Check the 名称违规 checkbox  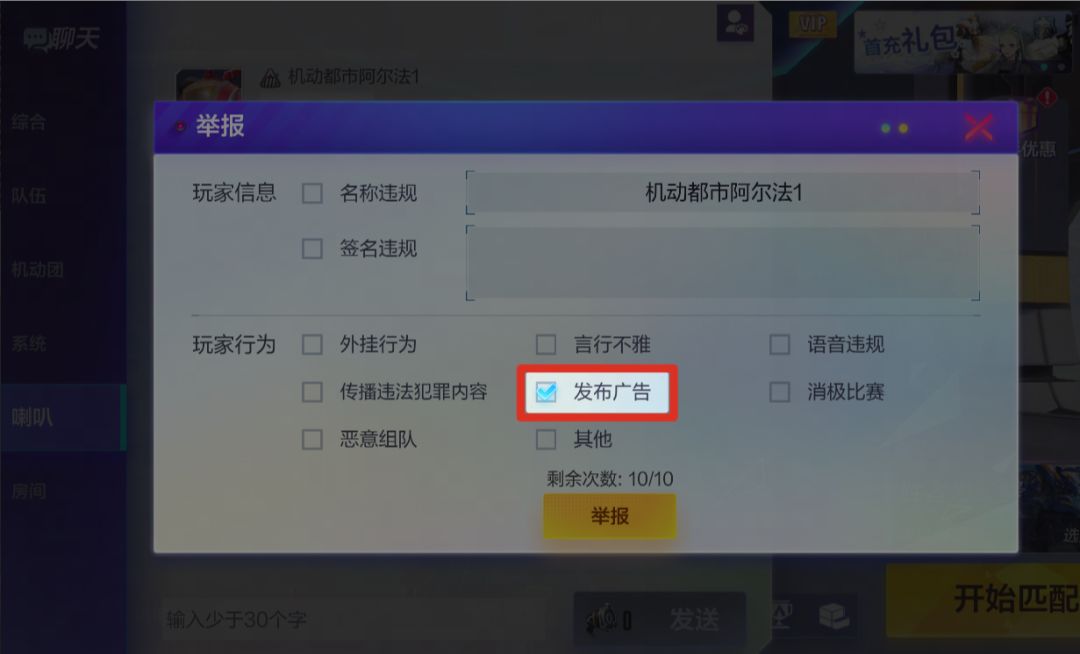(x=312, y=193)
